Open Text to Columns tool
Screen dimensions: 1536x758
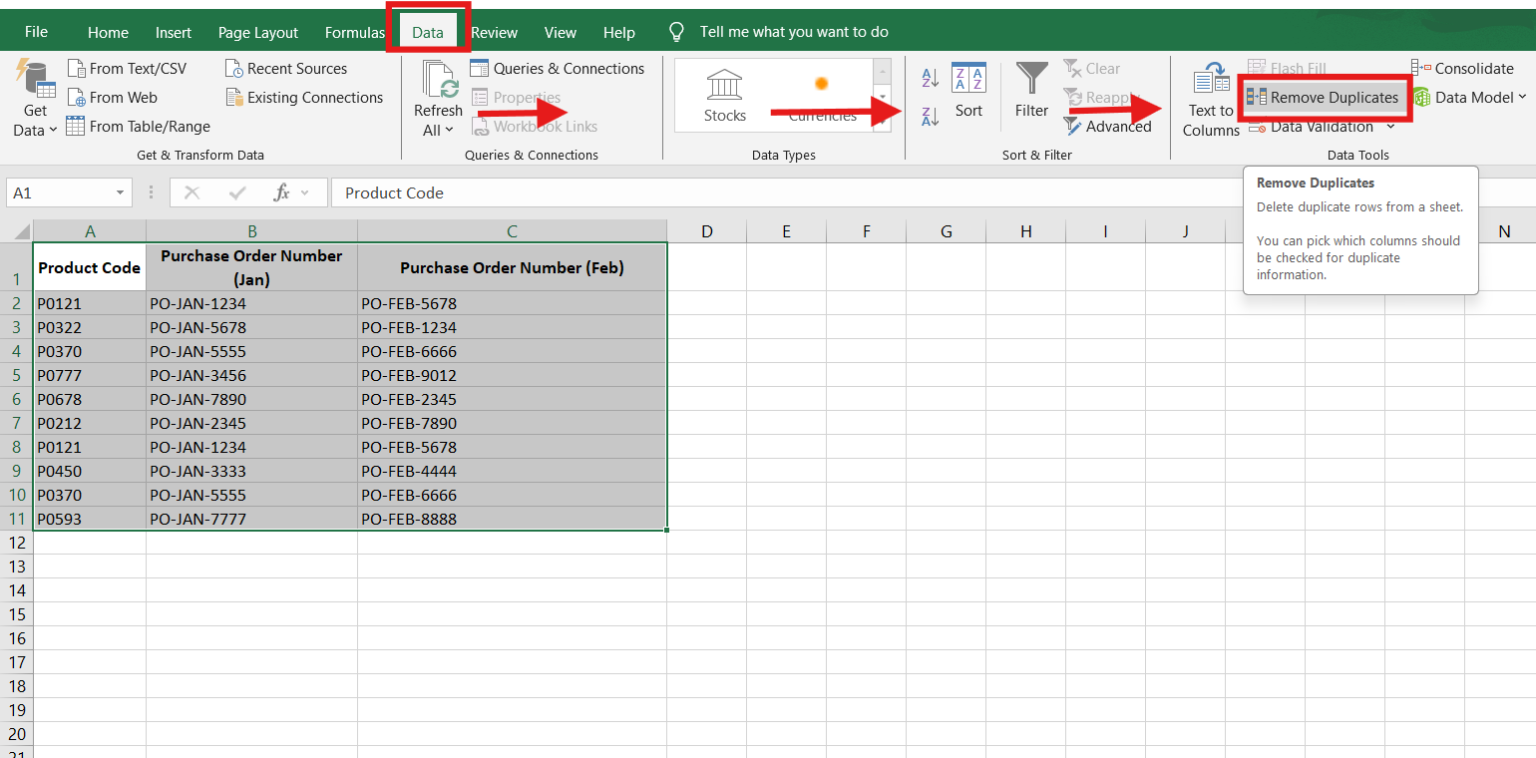1210,98
